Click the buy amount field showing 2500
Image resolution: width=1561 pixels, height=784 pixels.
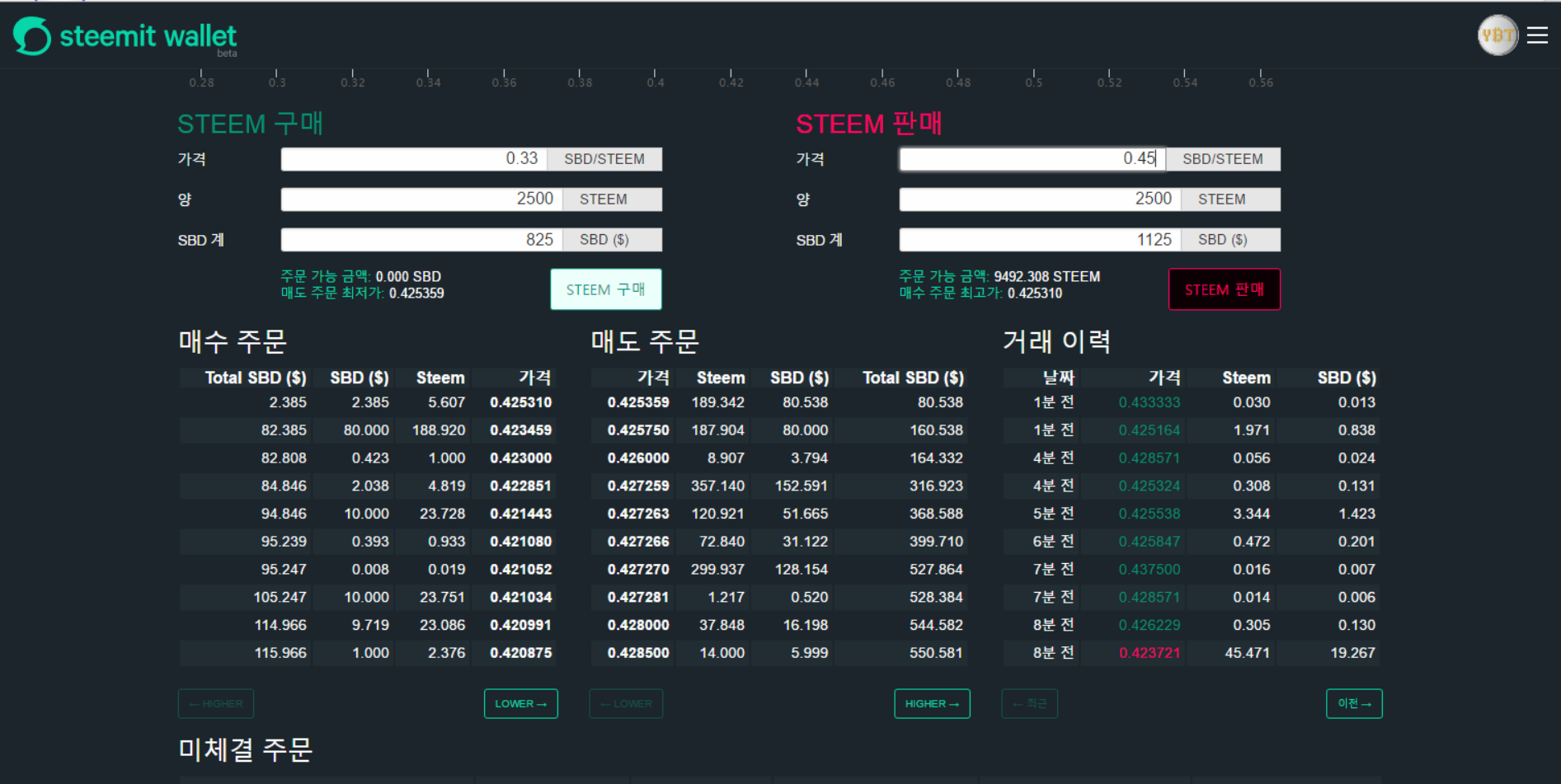click(422, 200)
